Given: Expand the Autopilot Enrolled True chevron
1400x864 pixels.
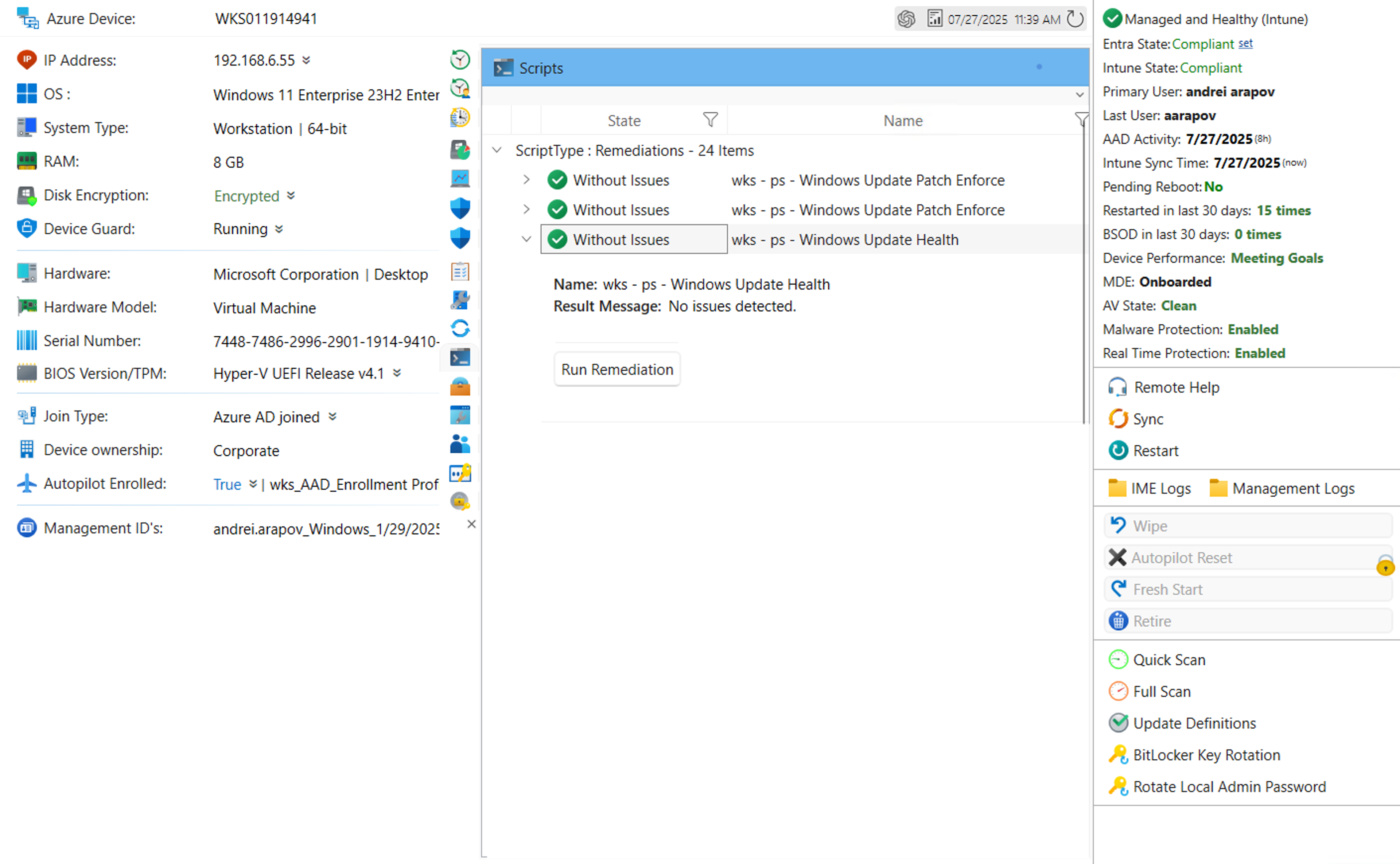Looking at the screenshot, I should [x=253, y=484].
